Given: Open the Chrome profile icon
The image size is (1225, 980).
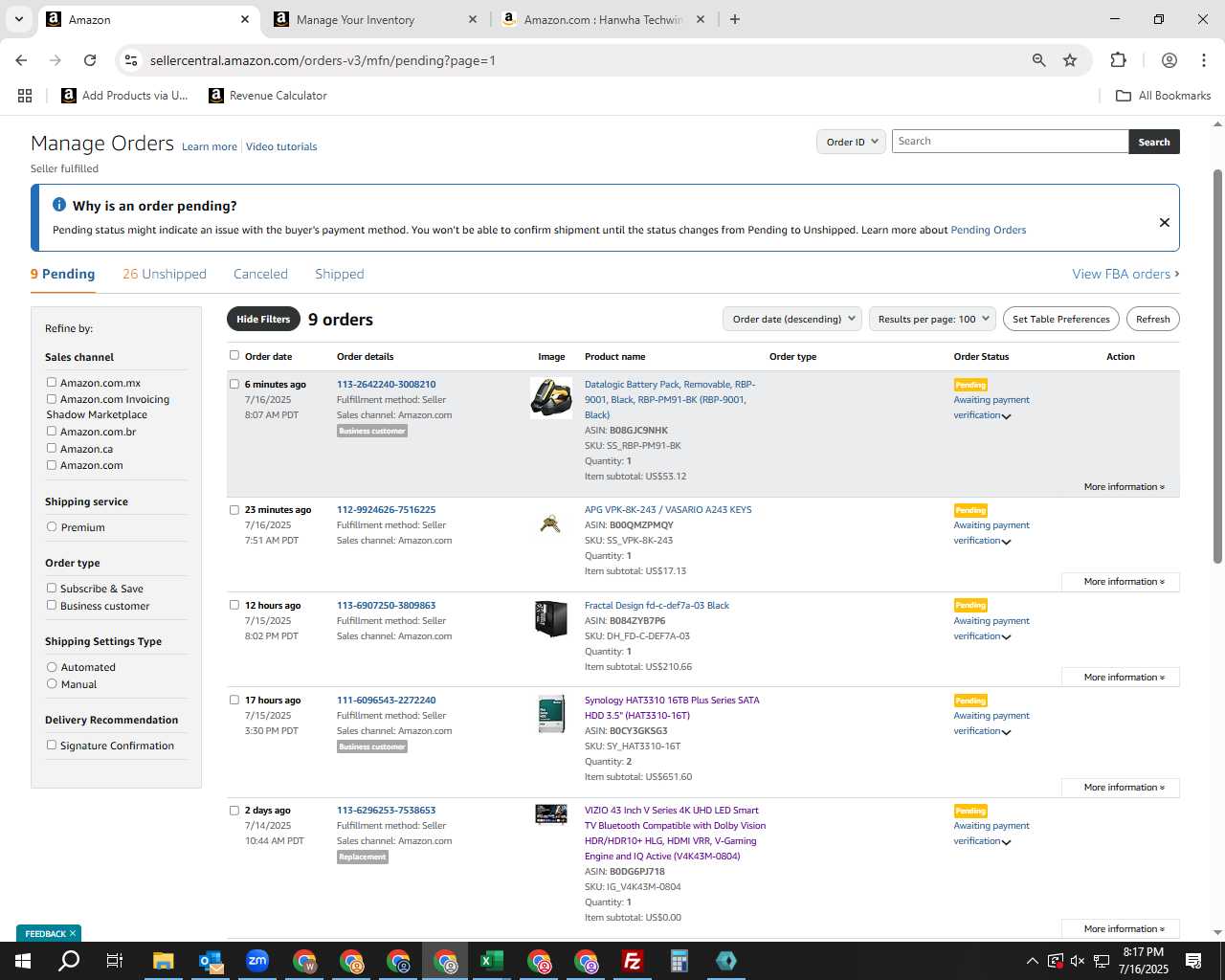Looking at the screenshot, I should click(x=1169, y=60).
